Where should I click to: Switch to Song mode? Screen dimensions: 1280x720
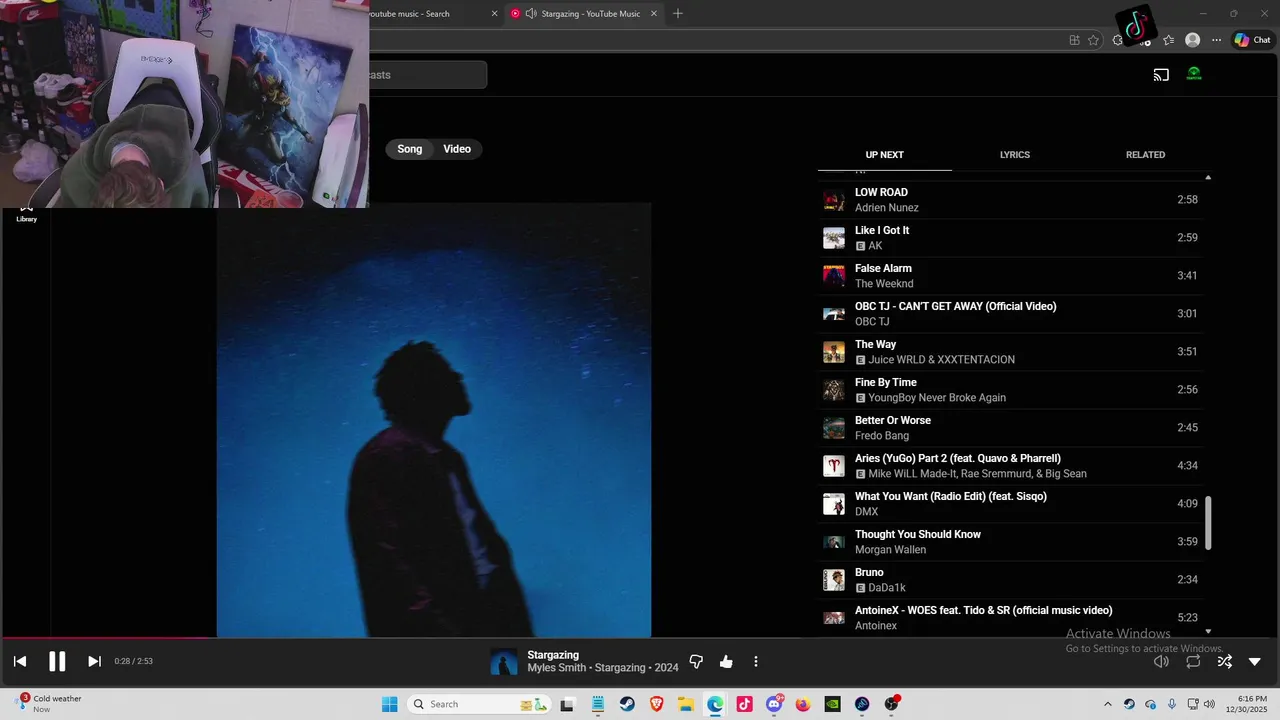point(410,149)
